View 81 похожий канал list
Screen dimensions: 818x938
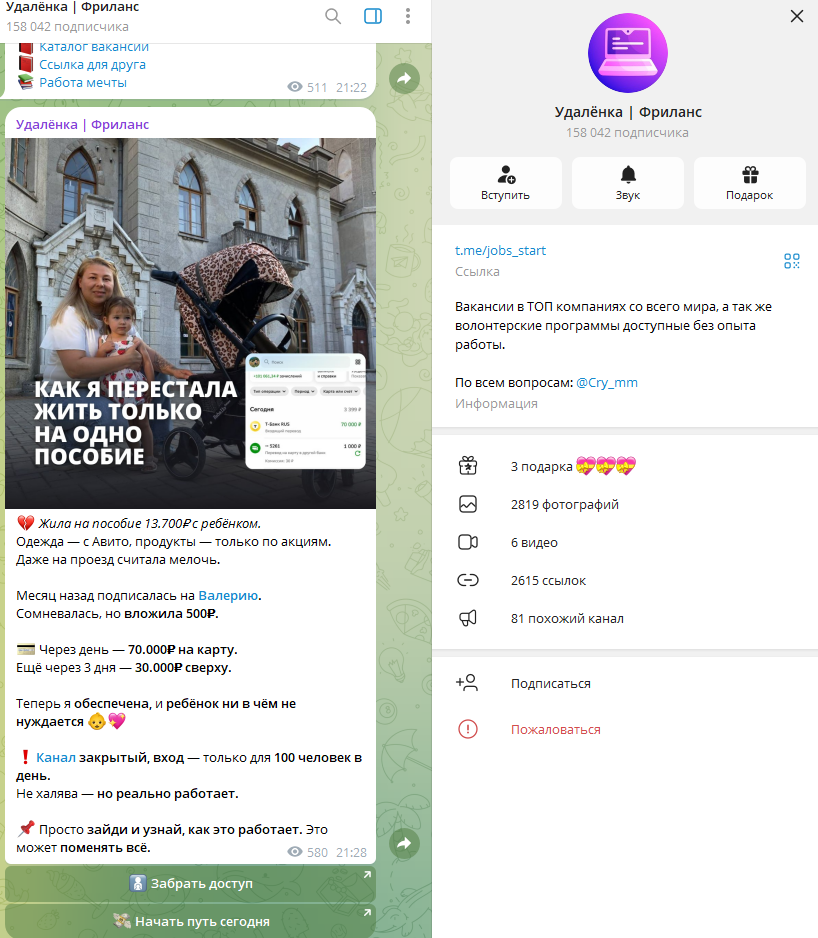tap(567, 618)
